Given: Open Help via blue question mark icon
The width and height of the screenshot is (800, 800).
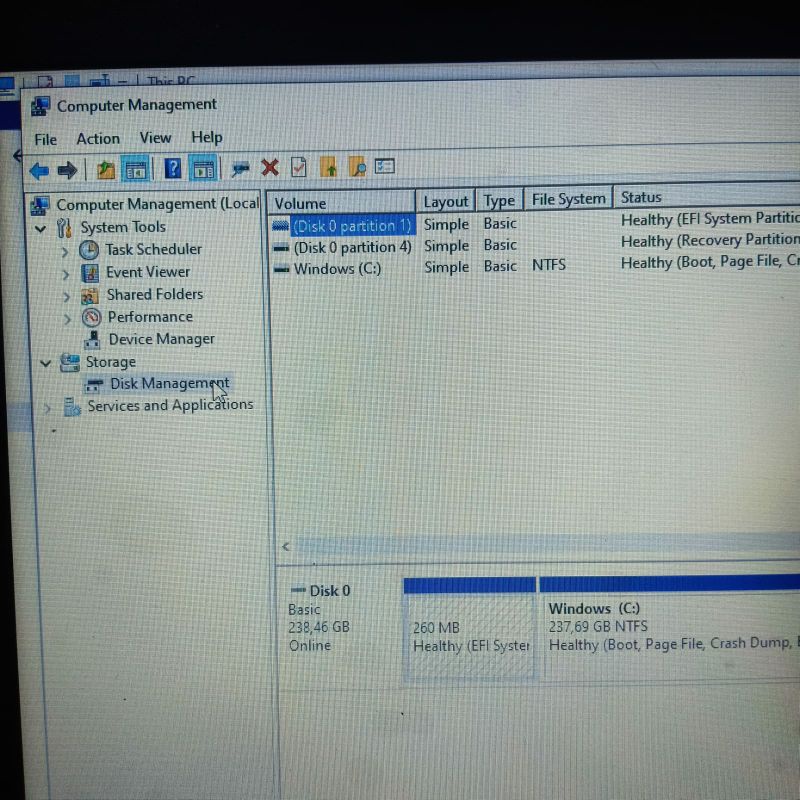Looking at the screenshot, I should (173, 168).
